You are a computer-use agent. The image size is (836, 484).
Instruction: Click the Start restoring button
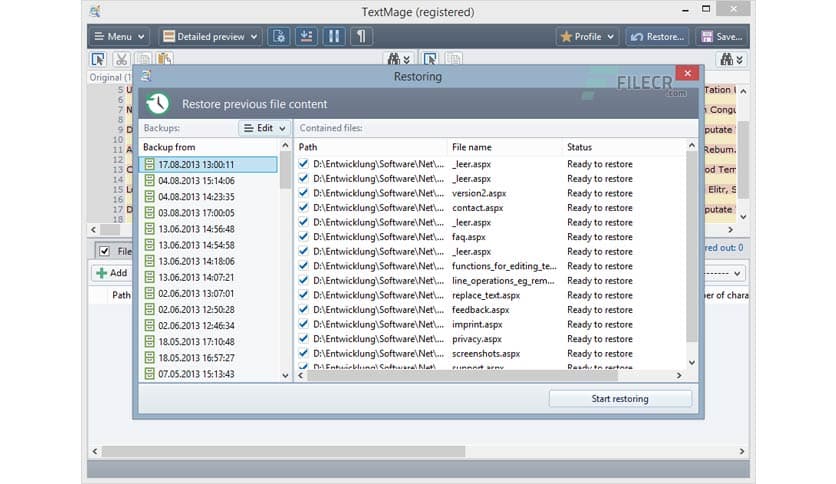(x=620, y=398)
